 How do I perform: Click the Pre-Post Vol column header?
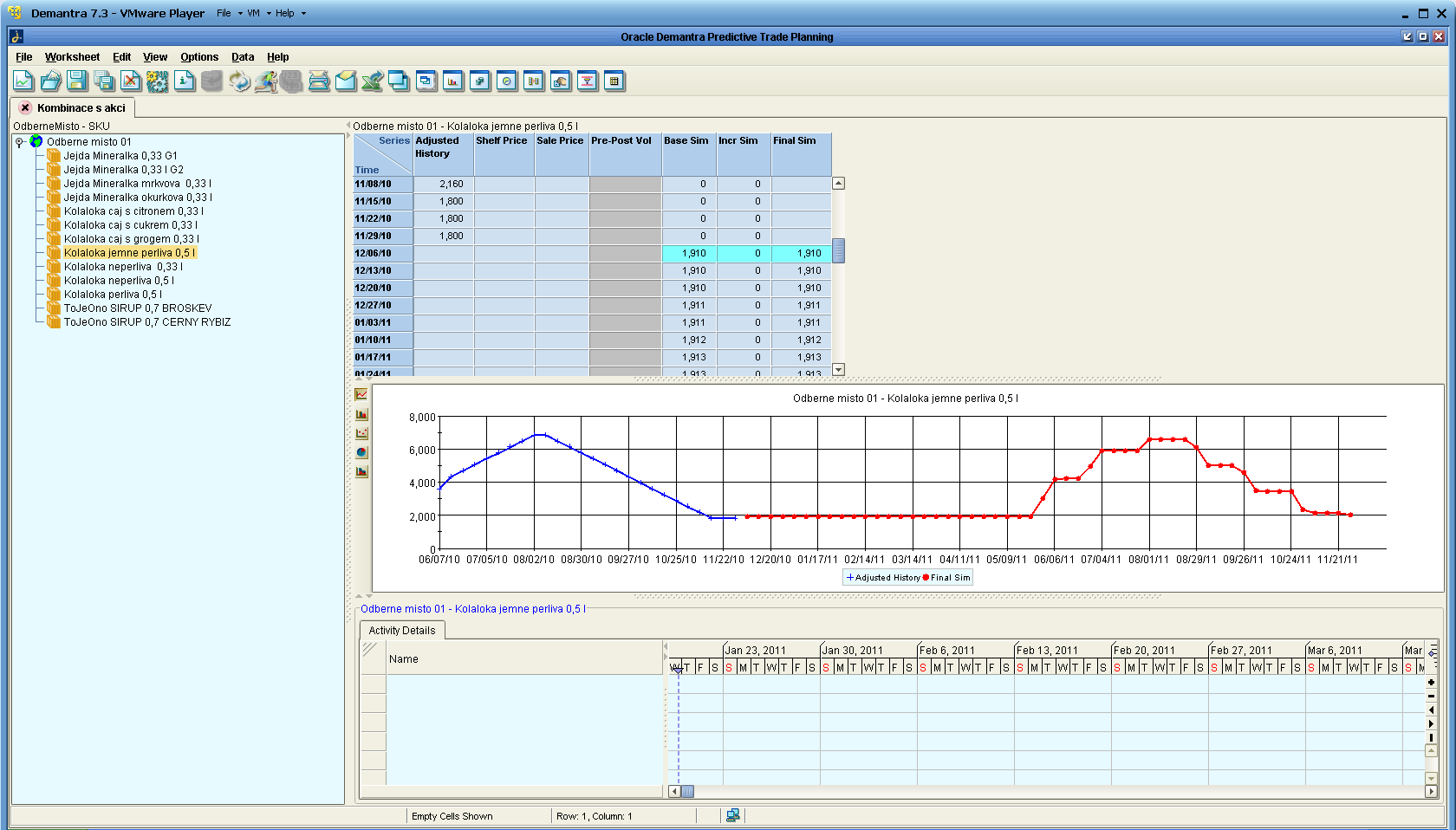625,154
